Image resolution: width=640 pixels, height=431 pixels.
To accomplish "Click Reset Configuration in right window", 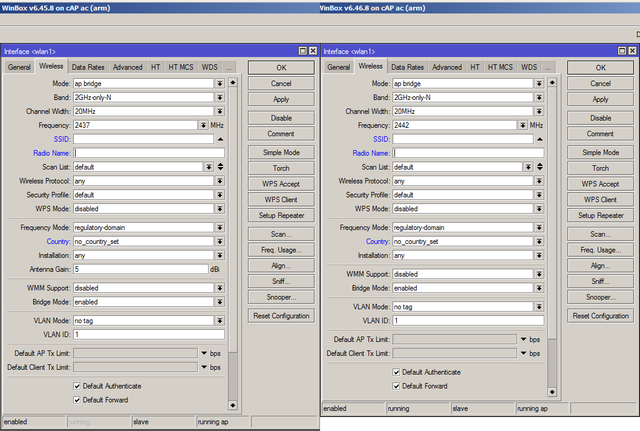I will click(600, 316).
